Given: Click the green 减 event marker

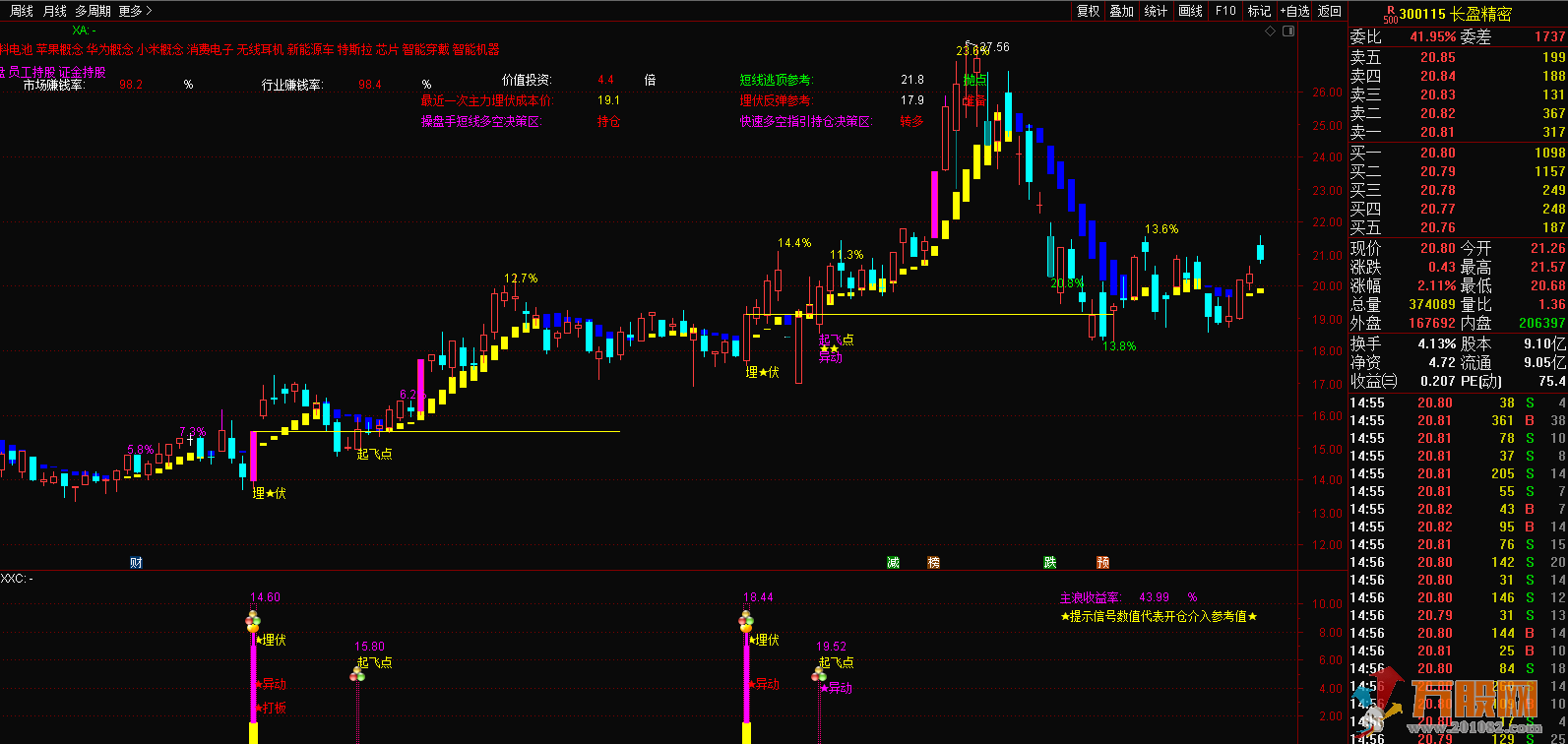Looking at the screenshot, I should [893, 563].
